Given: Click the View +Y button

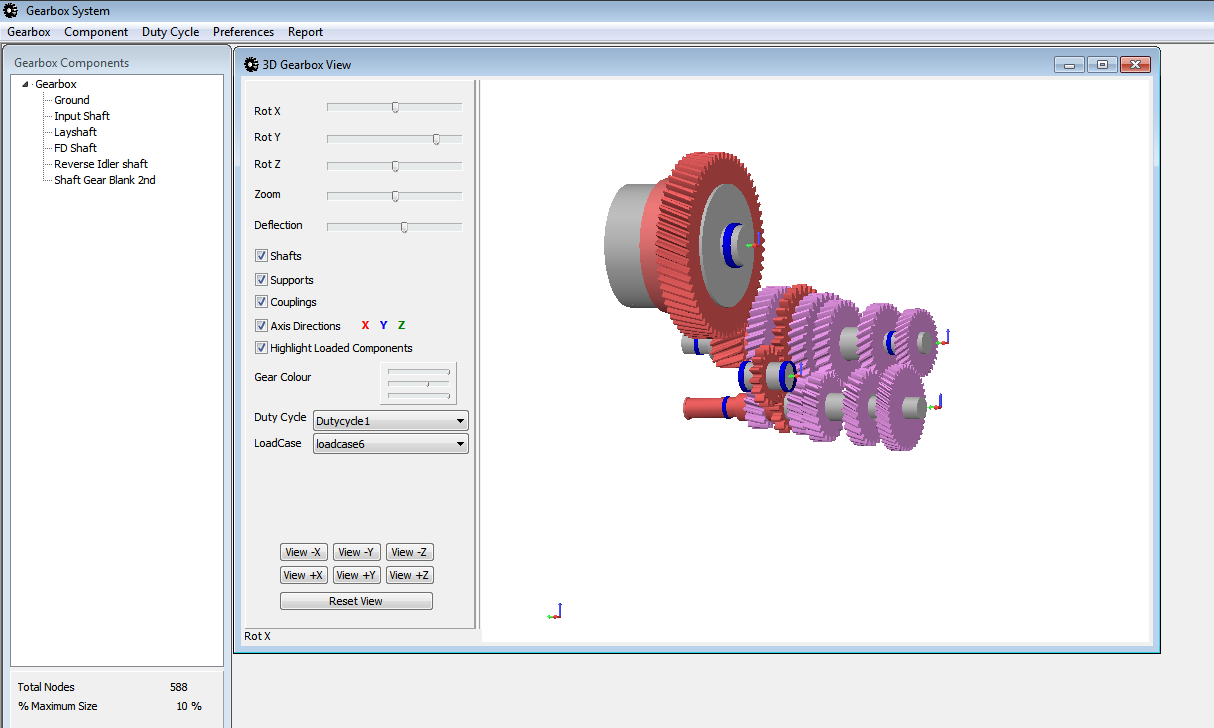Looking at the screenshot, I should [x=356, y=575].
